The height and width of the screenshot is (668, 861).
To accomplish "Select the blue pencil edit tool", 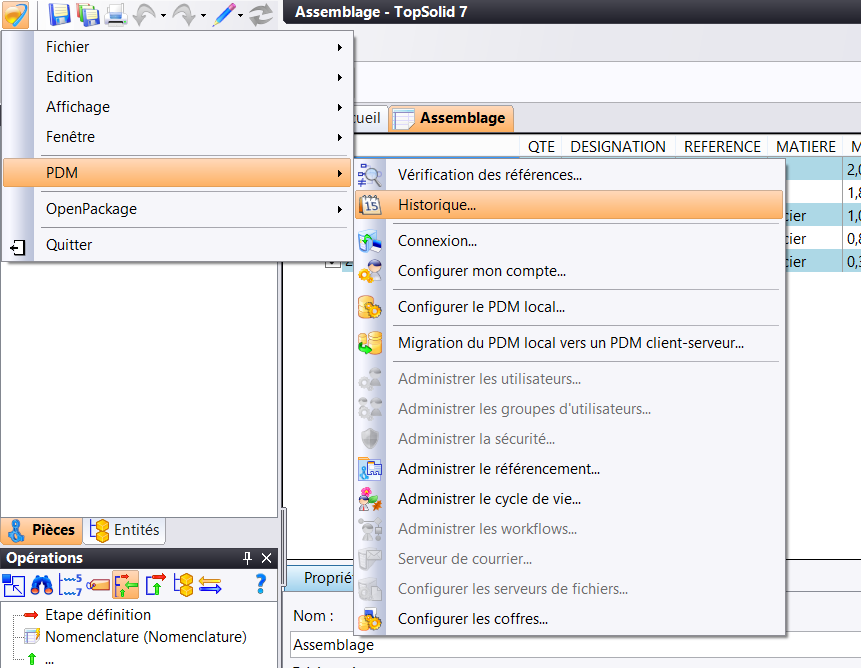I will pyautogui.click(x=224, y=15).
